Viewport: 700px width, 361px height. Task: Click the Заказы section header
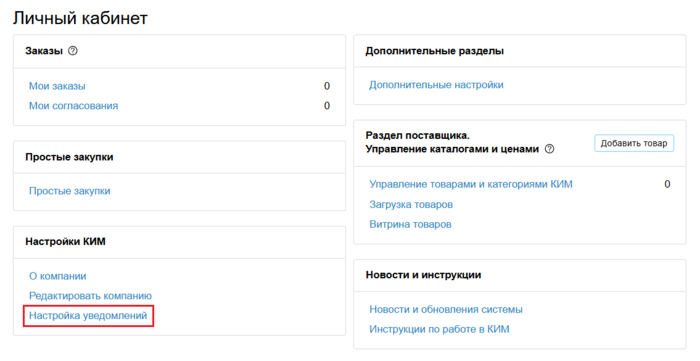point(44,51)
